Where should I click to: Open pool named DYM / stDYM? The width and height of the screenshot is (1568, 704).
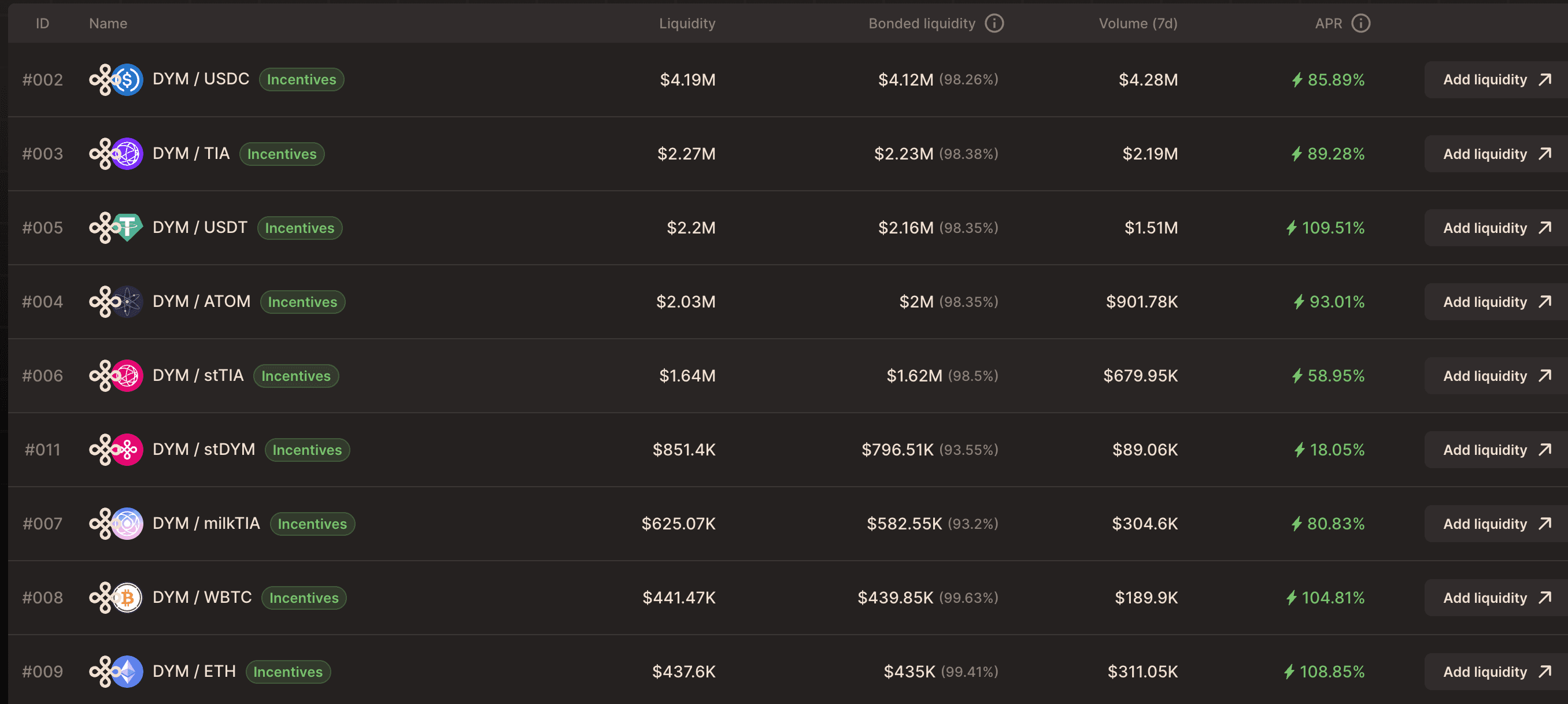click(x=204, y=449)
